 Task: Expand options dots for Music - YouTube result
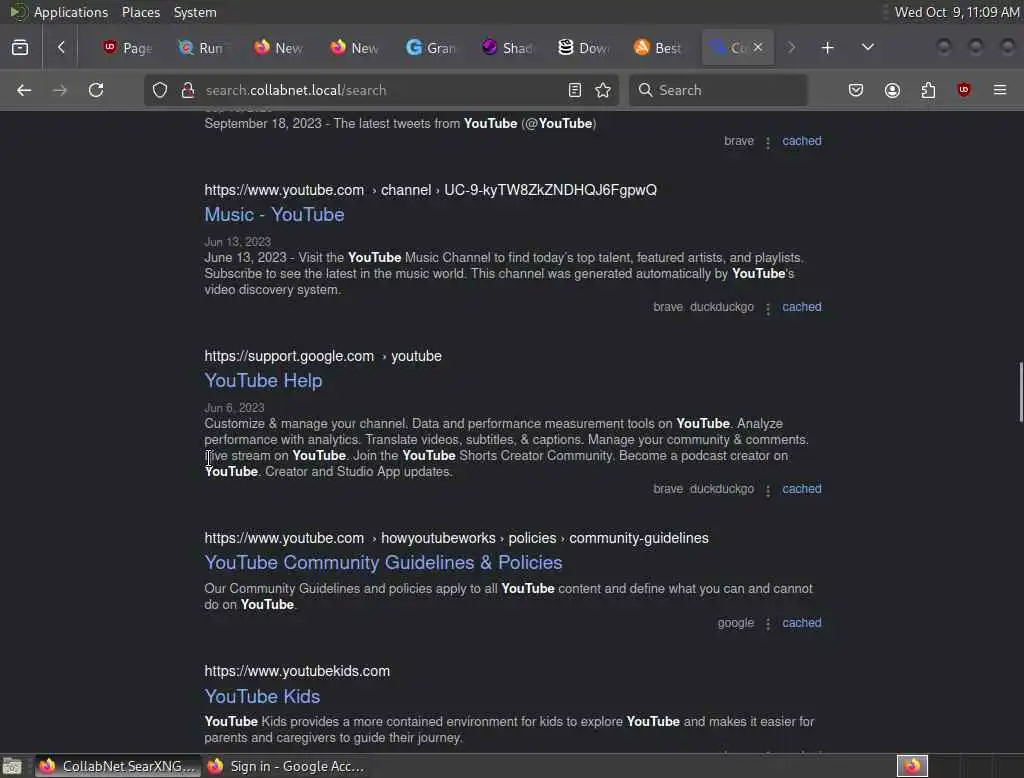coord(768,308)
